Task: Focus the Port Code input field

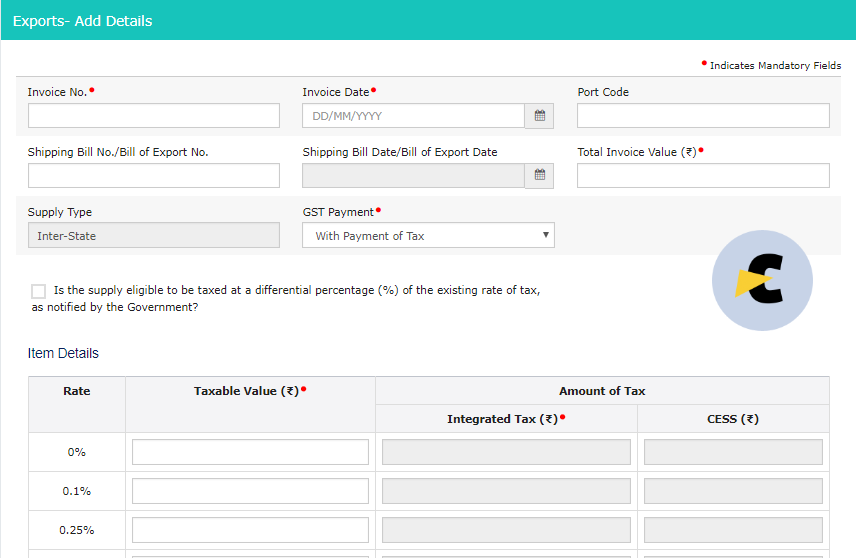Action: pos(703,116)
